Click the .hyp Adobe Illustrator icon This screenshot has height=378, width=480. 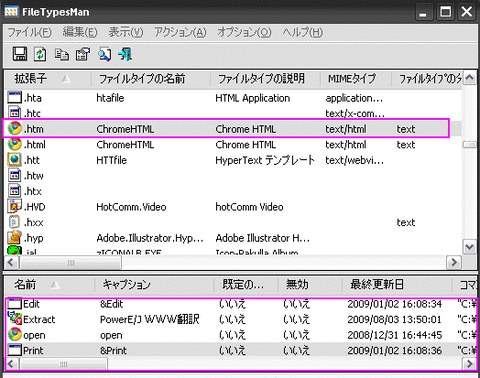click(15, 237)
